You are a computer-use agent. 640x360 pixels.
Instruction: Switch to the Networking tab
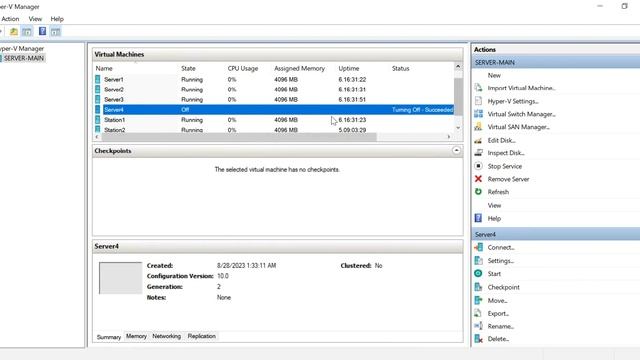tap(167, 336)
